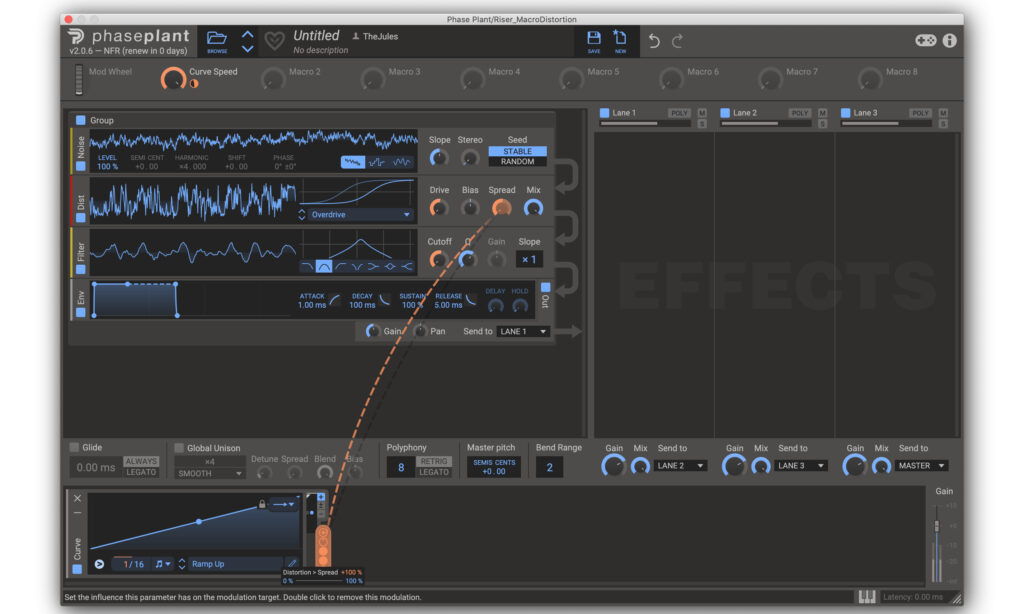Enable the Global Unison checkbox

(x=179, y=447)
